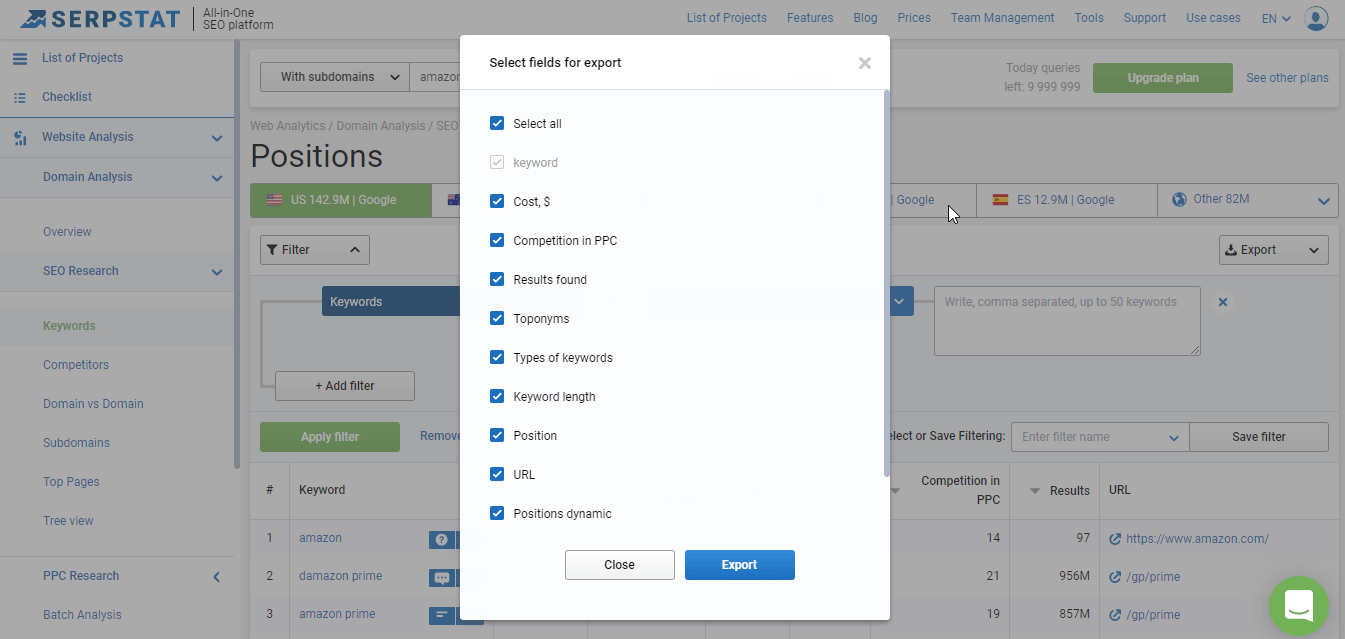Click sort arrow beside Results column
The image size is (1345, 639).
click(x=1036, y=491)
